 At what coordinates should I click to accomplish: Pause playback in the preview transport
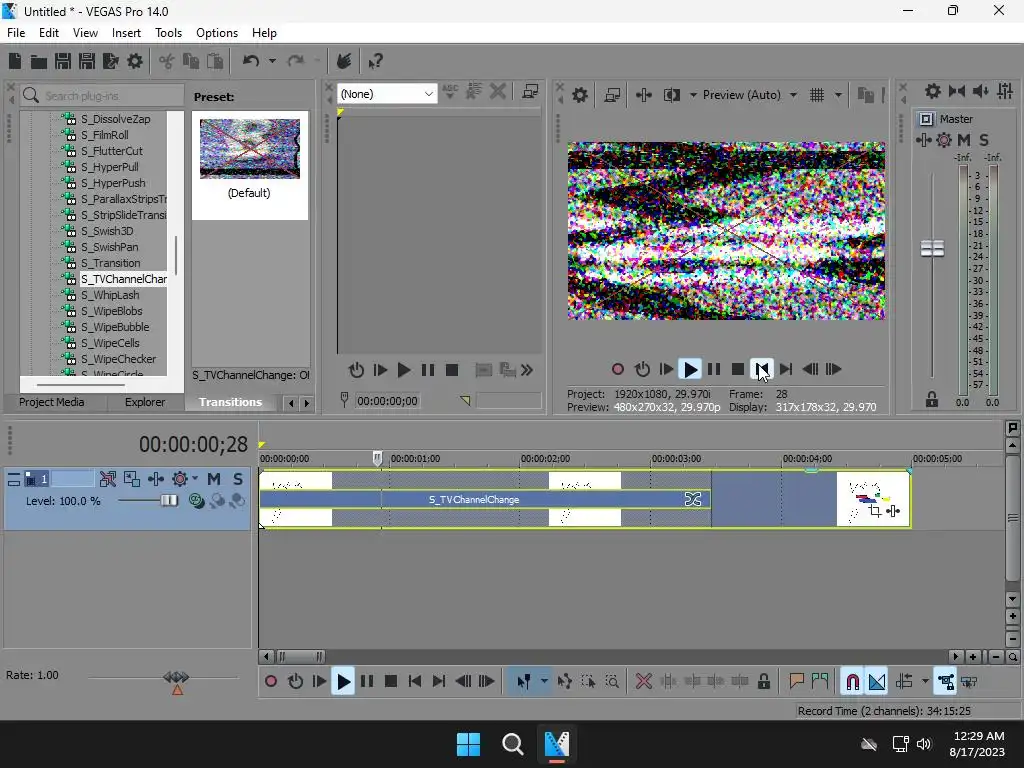(714, 369)
